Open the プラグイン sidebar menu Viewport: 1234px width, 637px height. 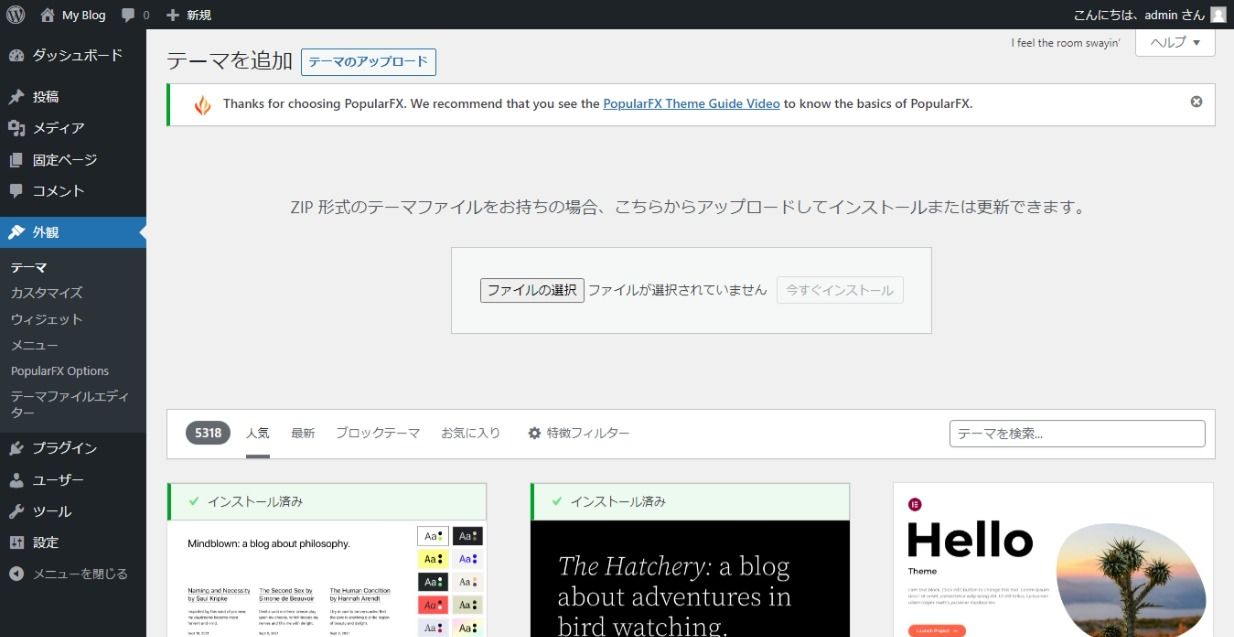64,448
